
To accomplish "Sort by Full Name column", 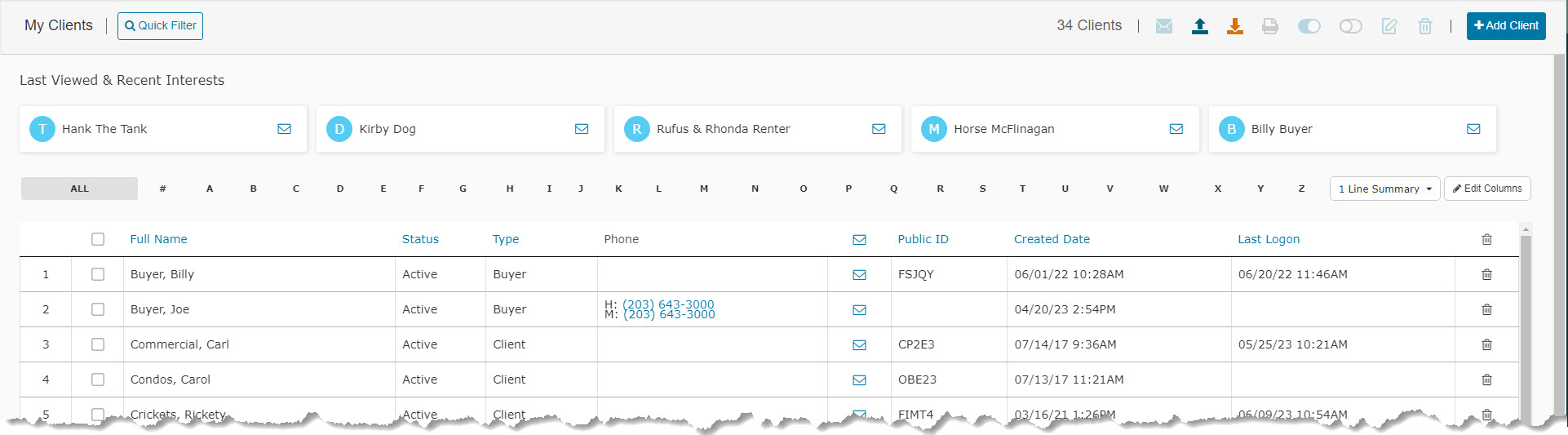I will tap(159, 239).
